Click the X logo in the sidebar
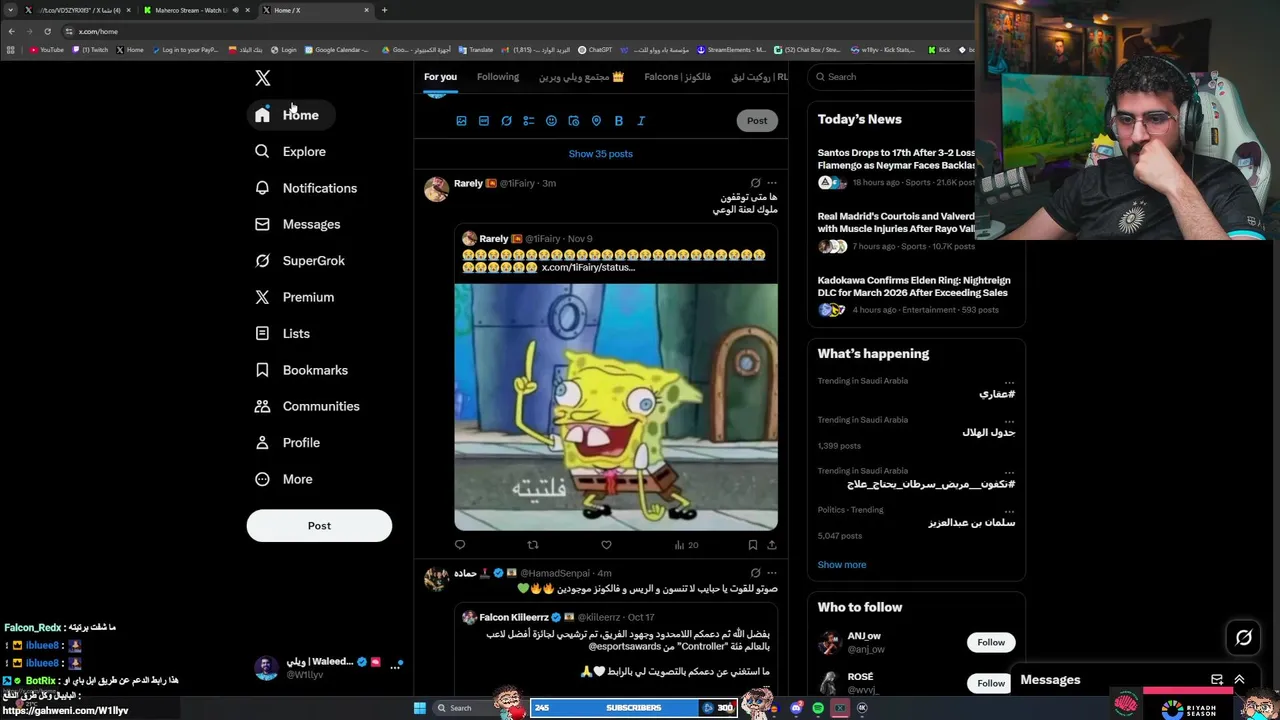This screenshot has width=1280, height=720. (262, 78)
